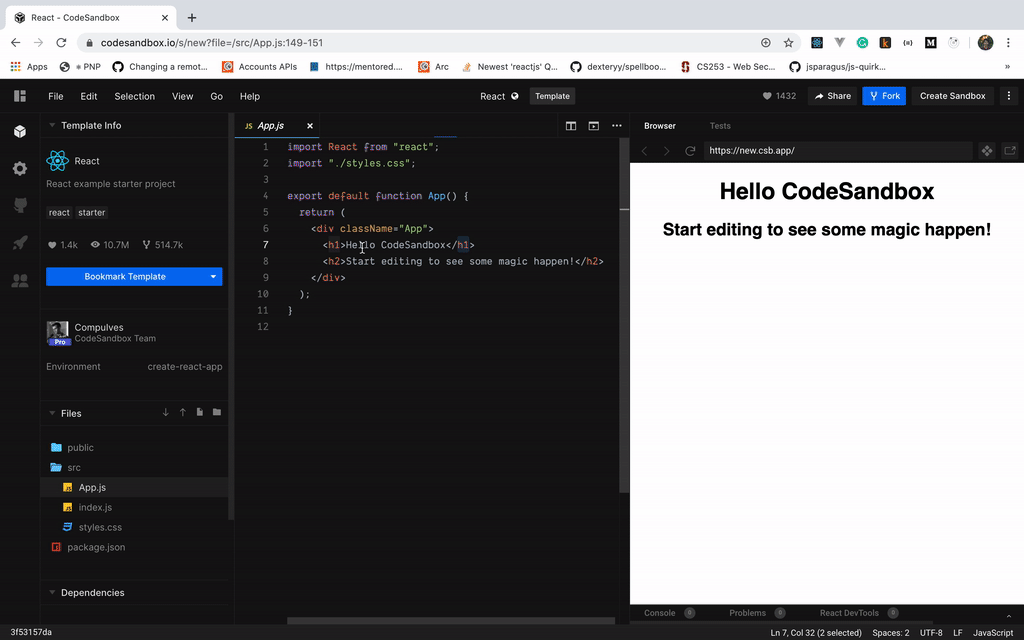Switch to the Tests tab
This screenshot has height=640, width=1024.
[720, 126]
